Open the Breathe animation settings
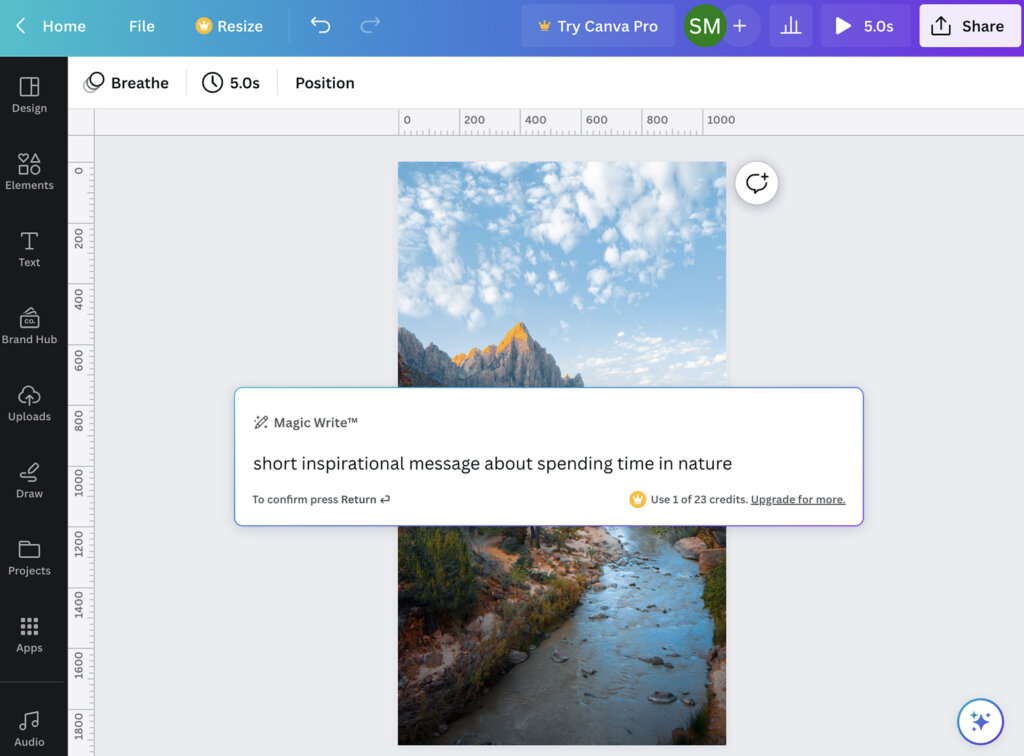This screenshot has height=756, width=1024. [126, 83]
